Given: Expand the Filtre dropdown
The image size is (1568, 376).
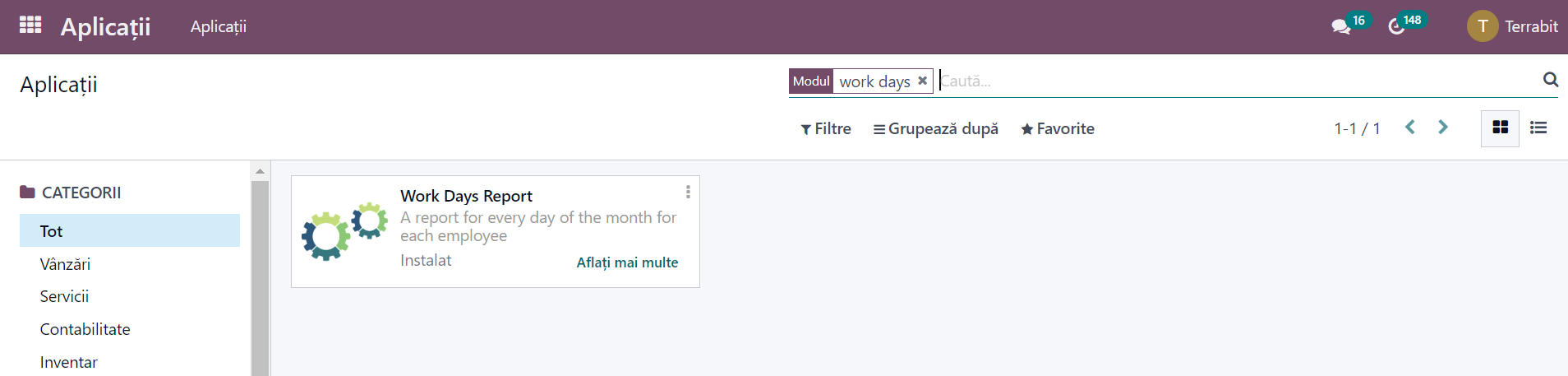Looking at the screenshot, I should pos(826,128).
